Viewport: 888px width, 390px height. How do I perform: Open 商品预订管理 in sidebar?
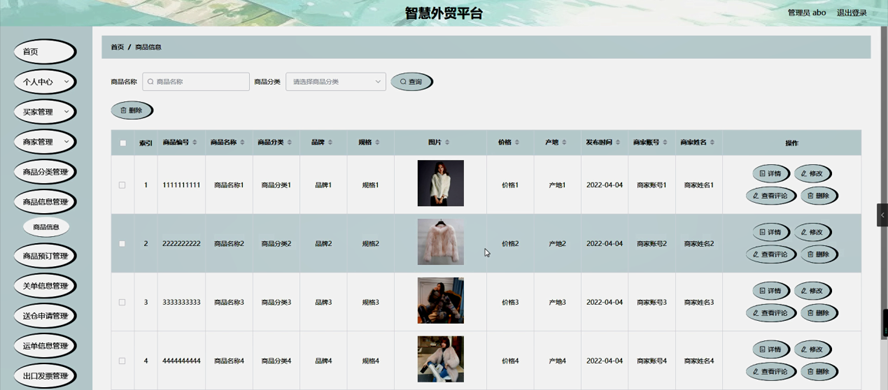[x=45, y=256]
